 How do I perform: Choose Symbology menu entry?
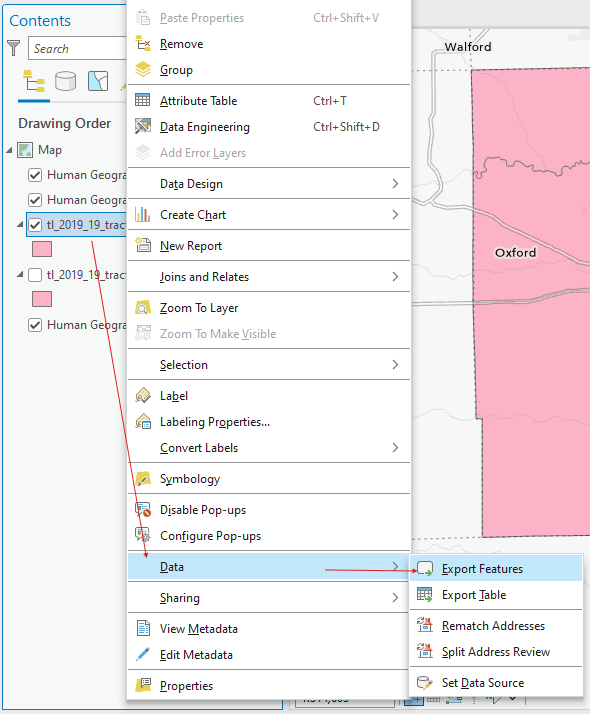click(269, 479)
